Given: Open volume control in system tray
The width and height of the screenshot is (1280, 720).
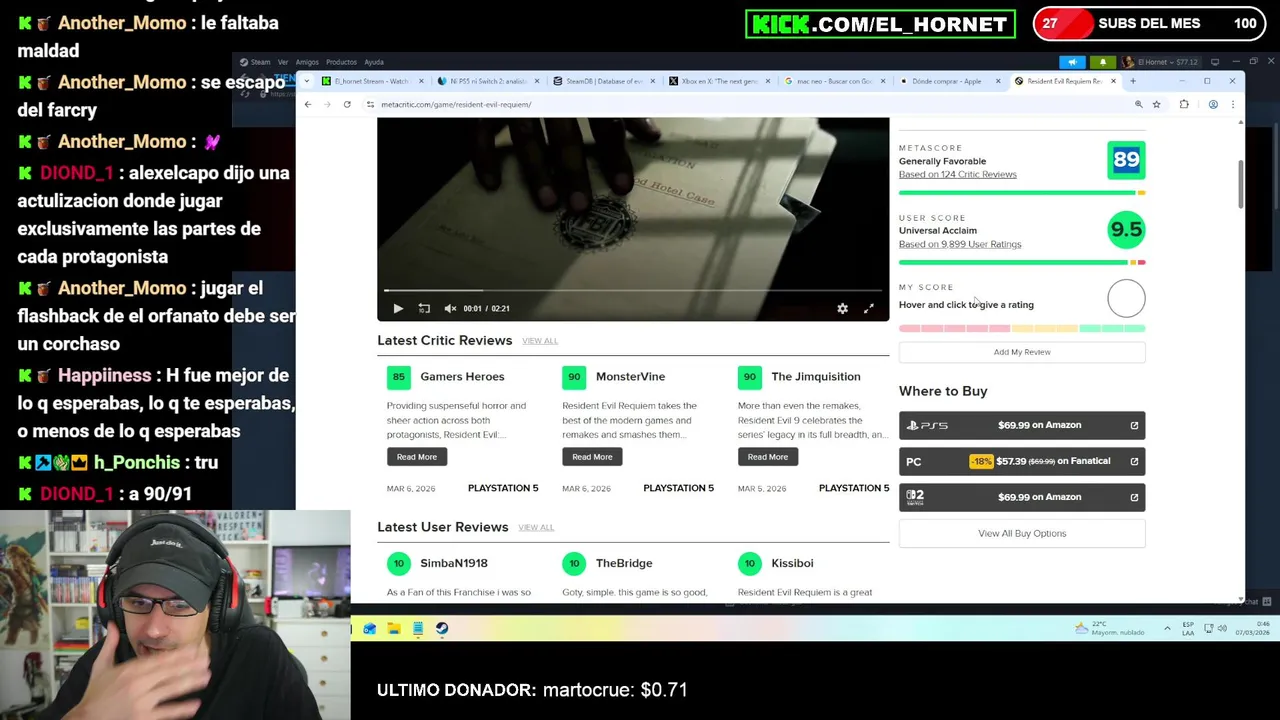Looking at the screenshot, I should [1223, 629].
